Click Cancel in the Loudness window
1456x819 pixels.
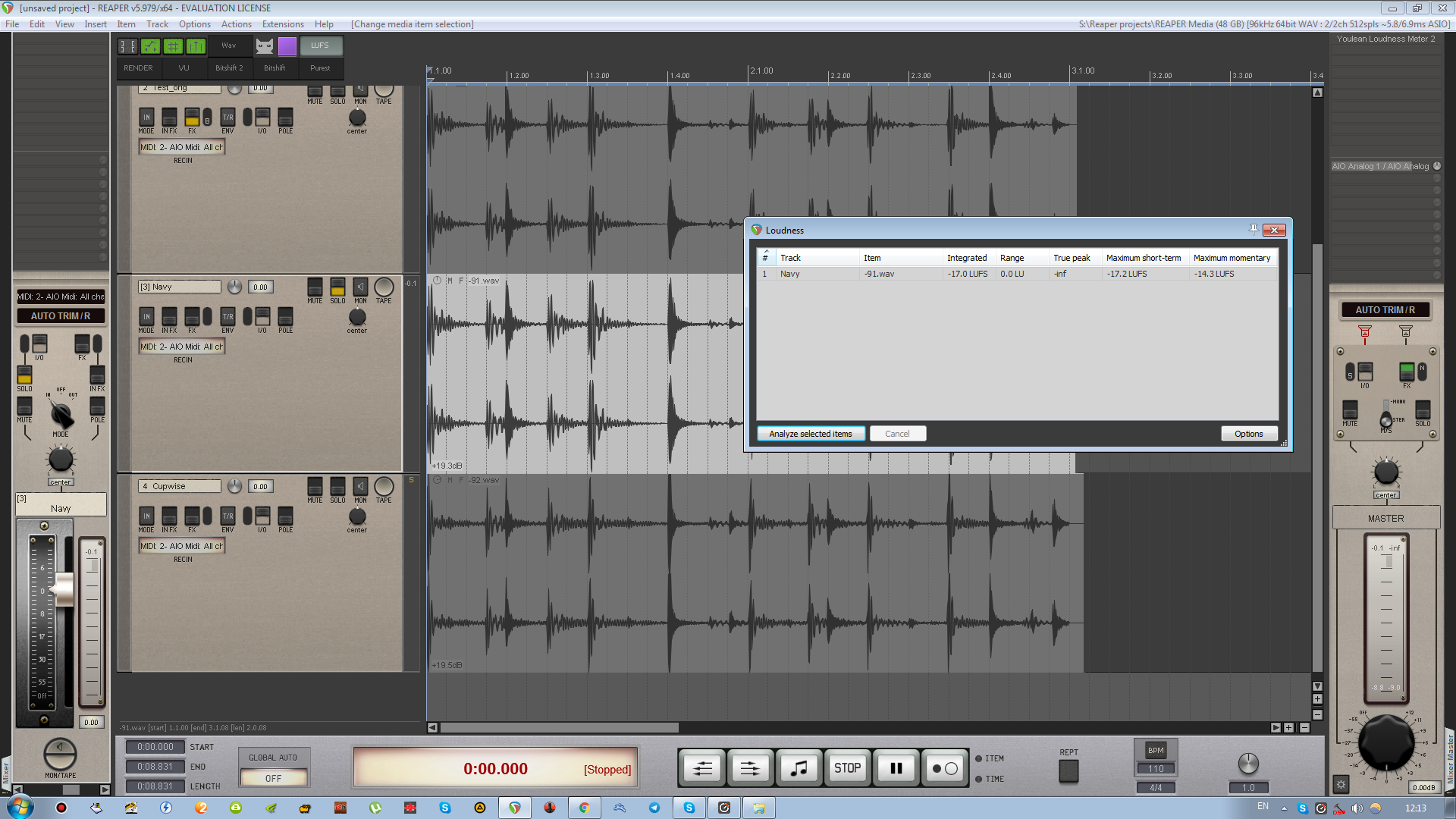pos(897,434)
